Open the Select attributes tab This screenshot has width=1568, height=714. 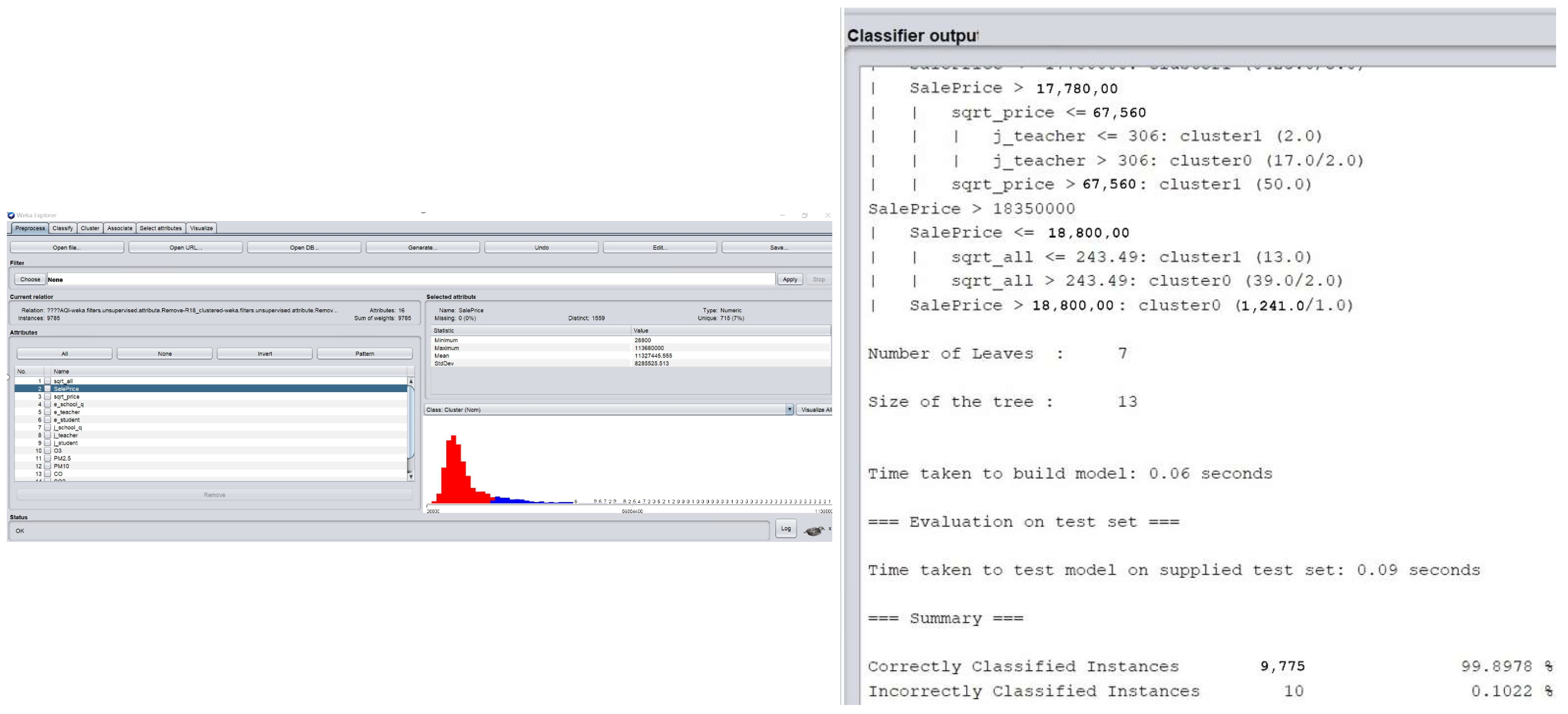pyautogui.click(x=160, y=229)
